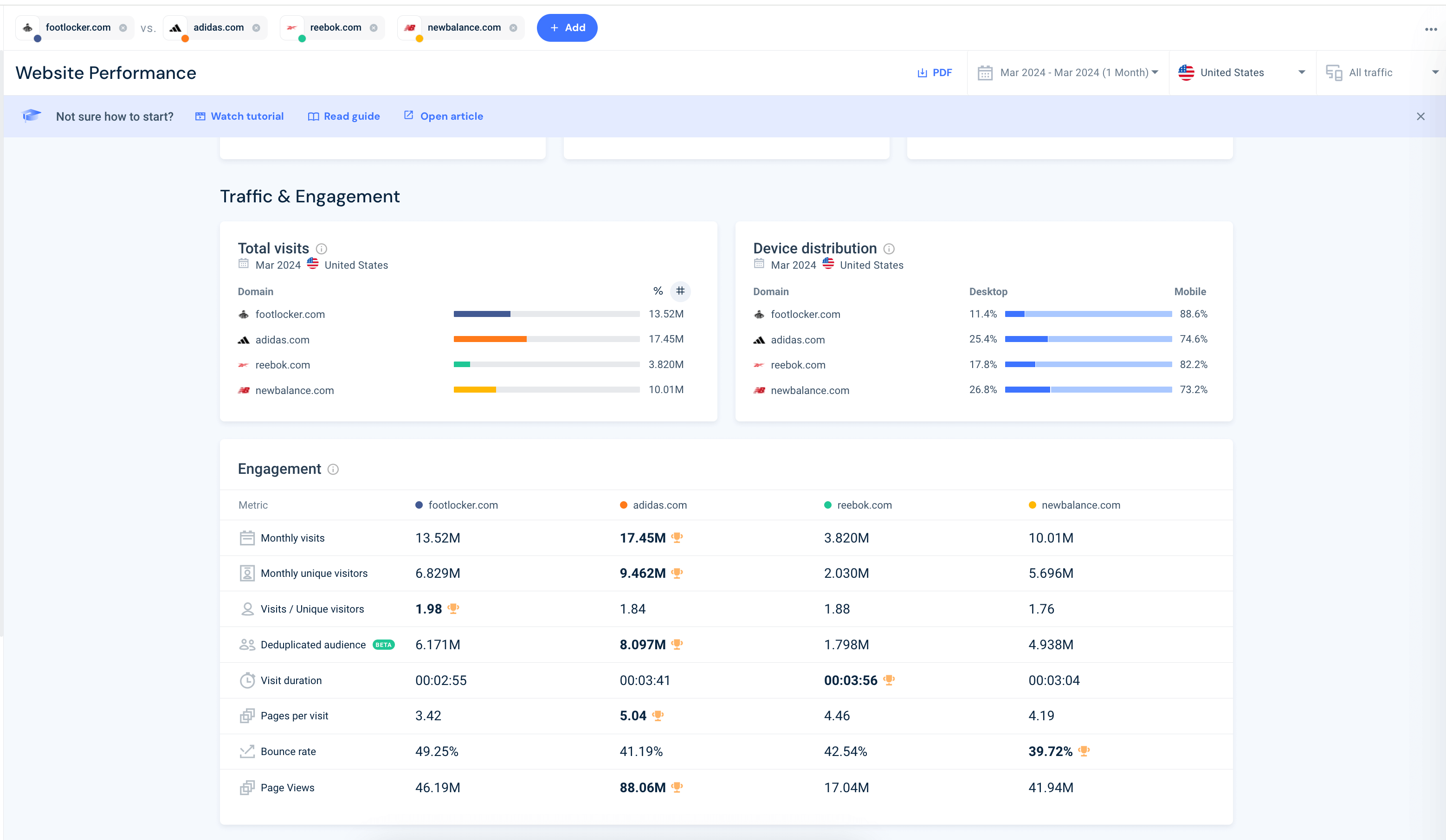1446x840 pixels.
Task: Expand the All traffic filter
Action: (x=1383, y=72)
